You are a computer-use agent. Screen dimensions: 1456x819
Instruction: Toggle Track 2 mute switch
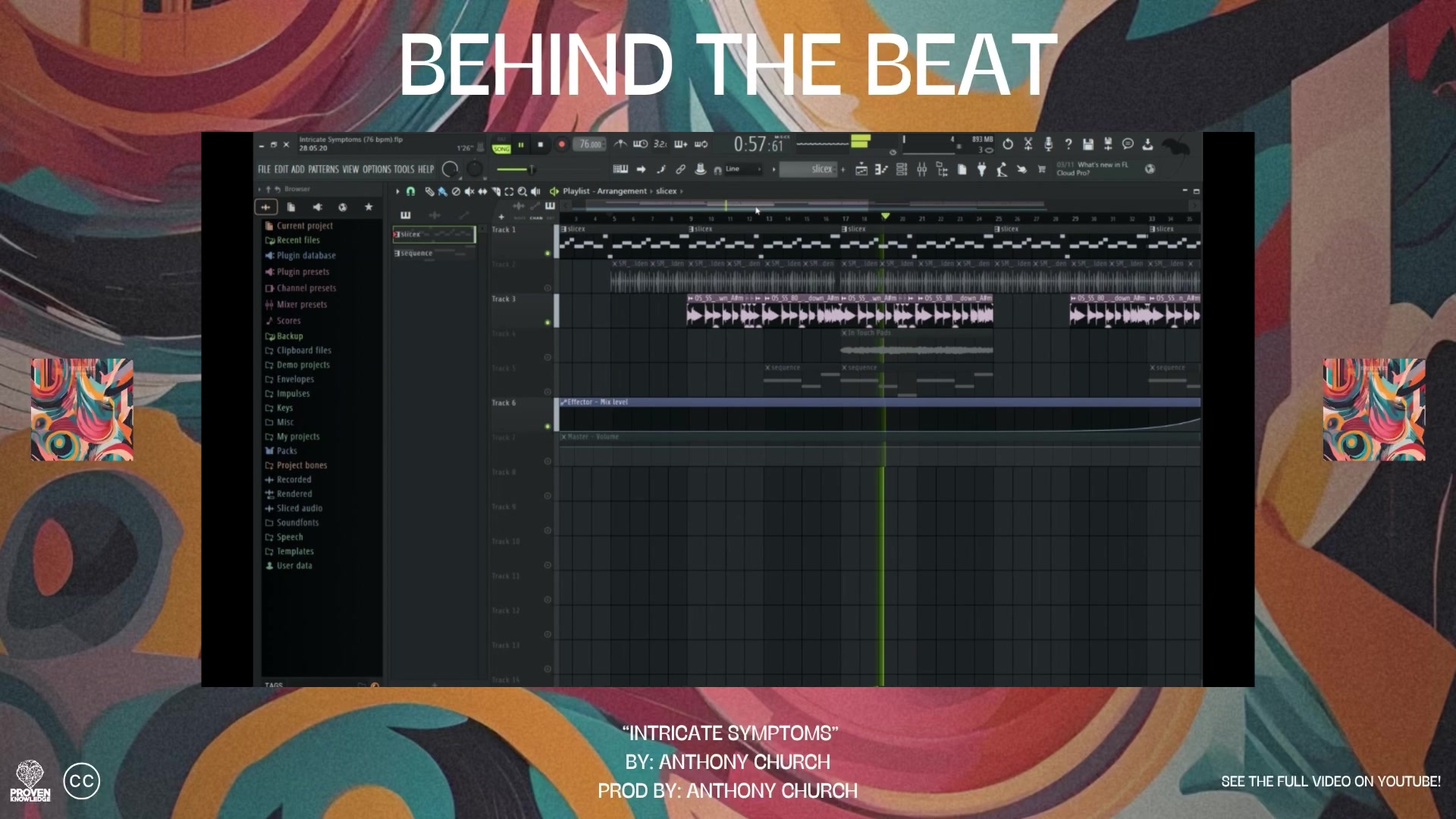pyautogui.click(x=548, y=288)
